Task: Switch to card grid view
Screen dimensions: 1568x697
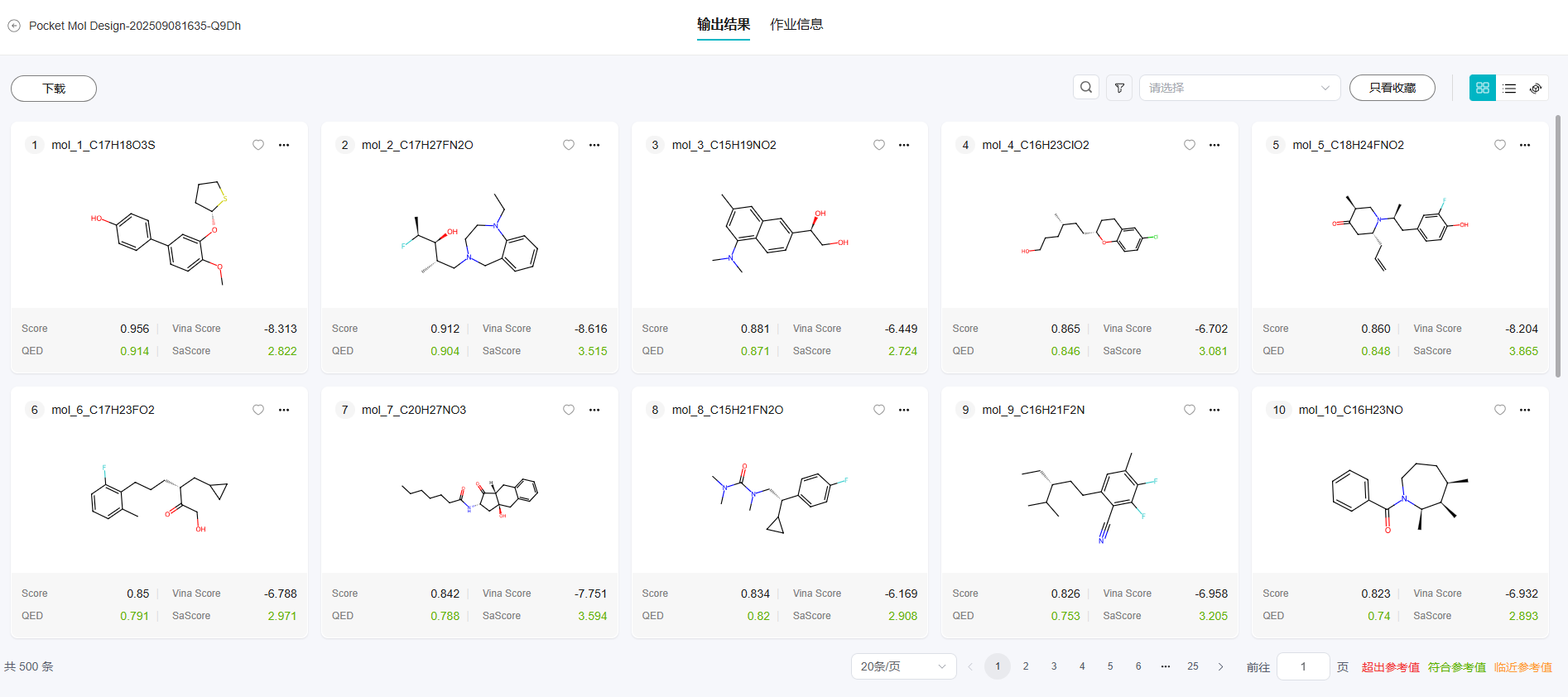Action: point(1483,88)
